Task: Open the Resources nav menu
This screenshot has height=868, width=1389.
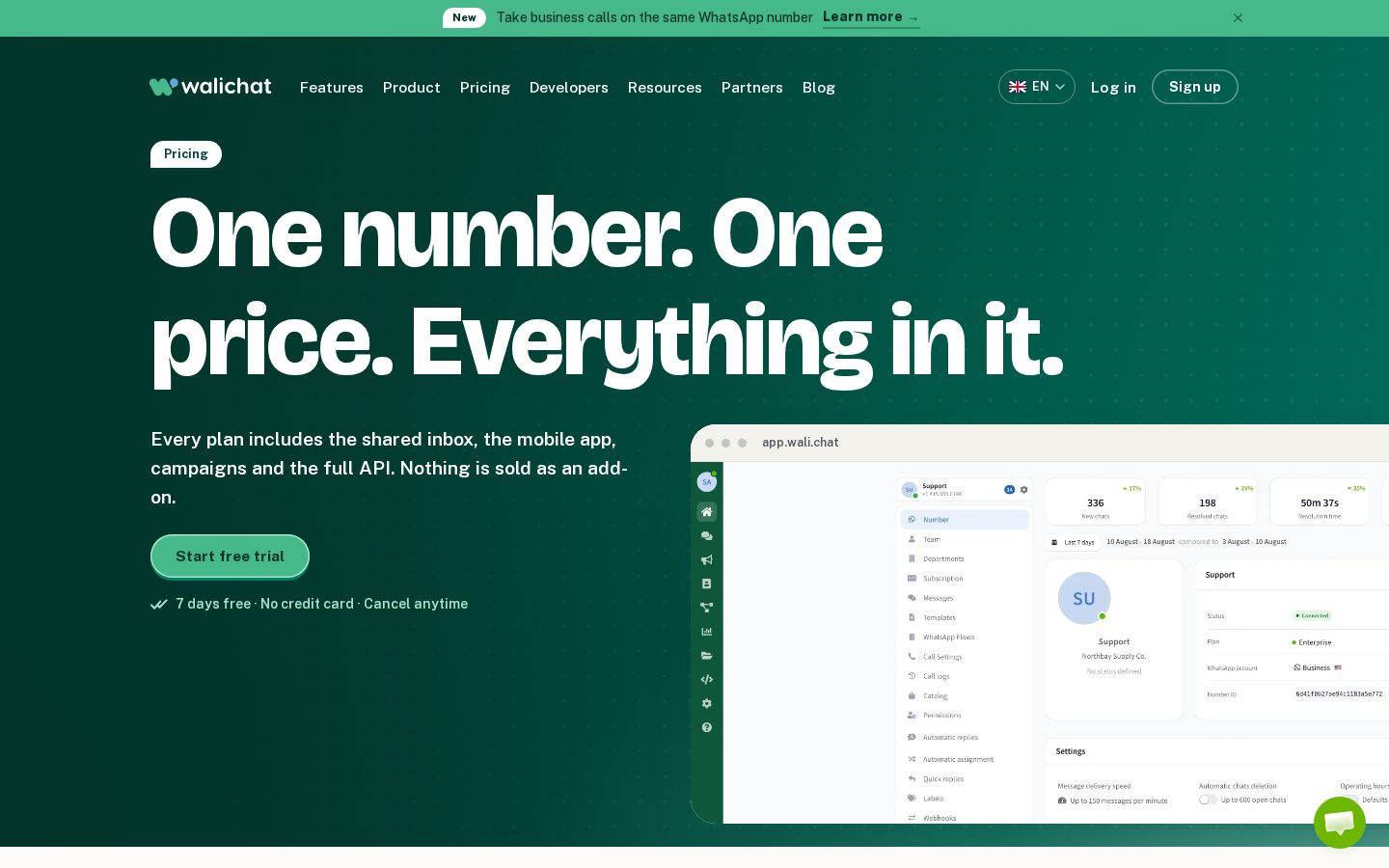Action: (665, 88)
